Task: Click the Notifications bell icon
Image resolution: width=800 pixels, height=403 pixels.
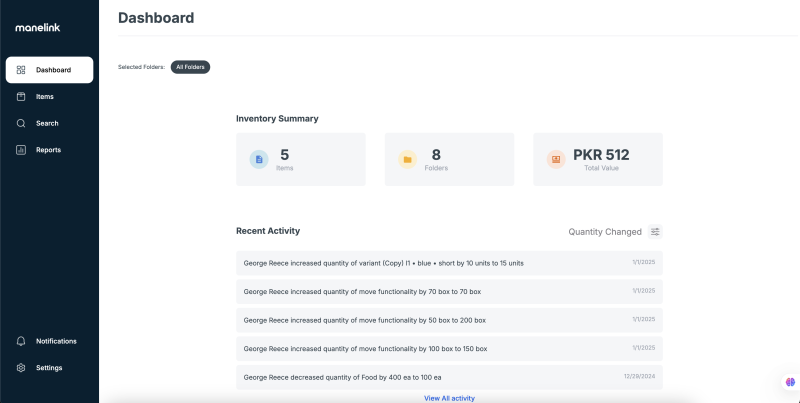Action: click(21, 341)
